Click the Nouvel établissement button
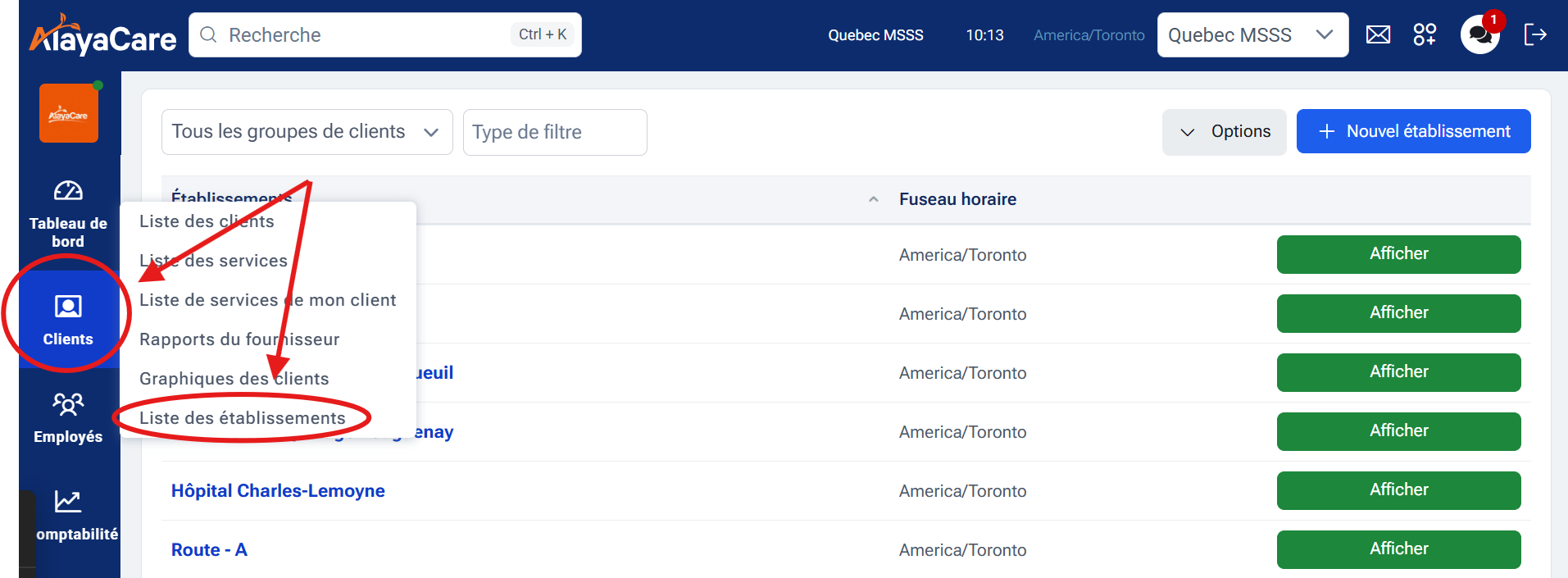The width and height of the screenshot is (1568, 578). coord(1413,131)
